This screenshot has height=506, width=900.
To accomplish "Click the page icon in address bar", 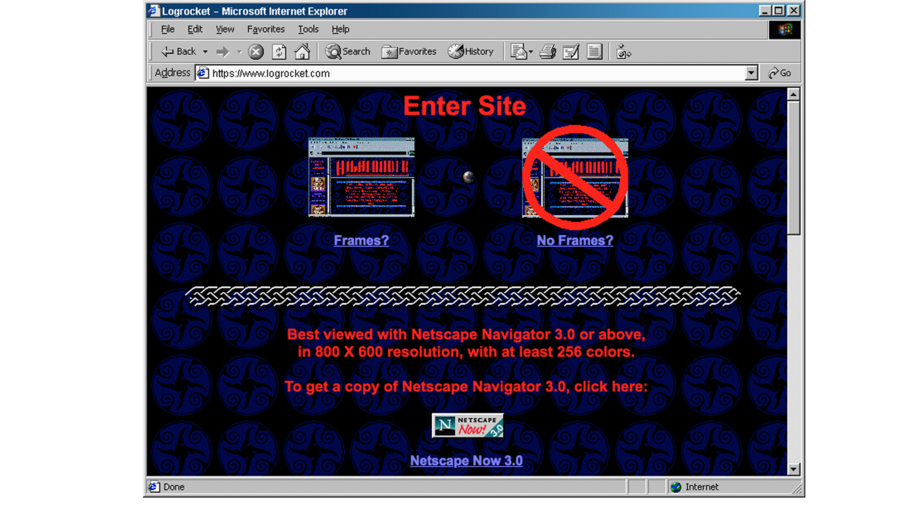I will (203, 73).
